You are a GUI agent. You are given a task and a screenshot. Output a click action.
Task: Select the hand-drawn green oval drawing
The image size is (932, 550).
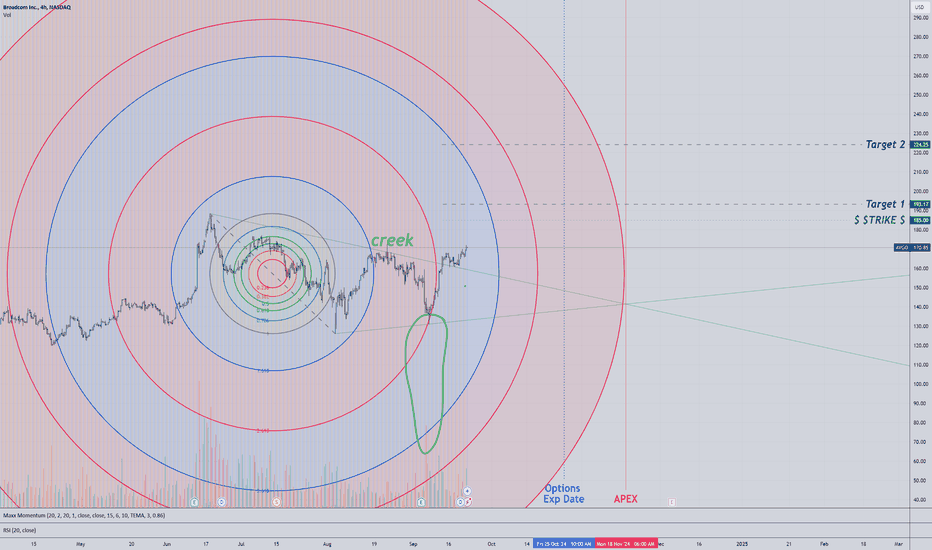pos(426,384)
